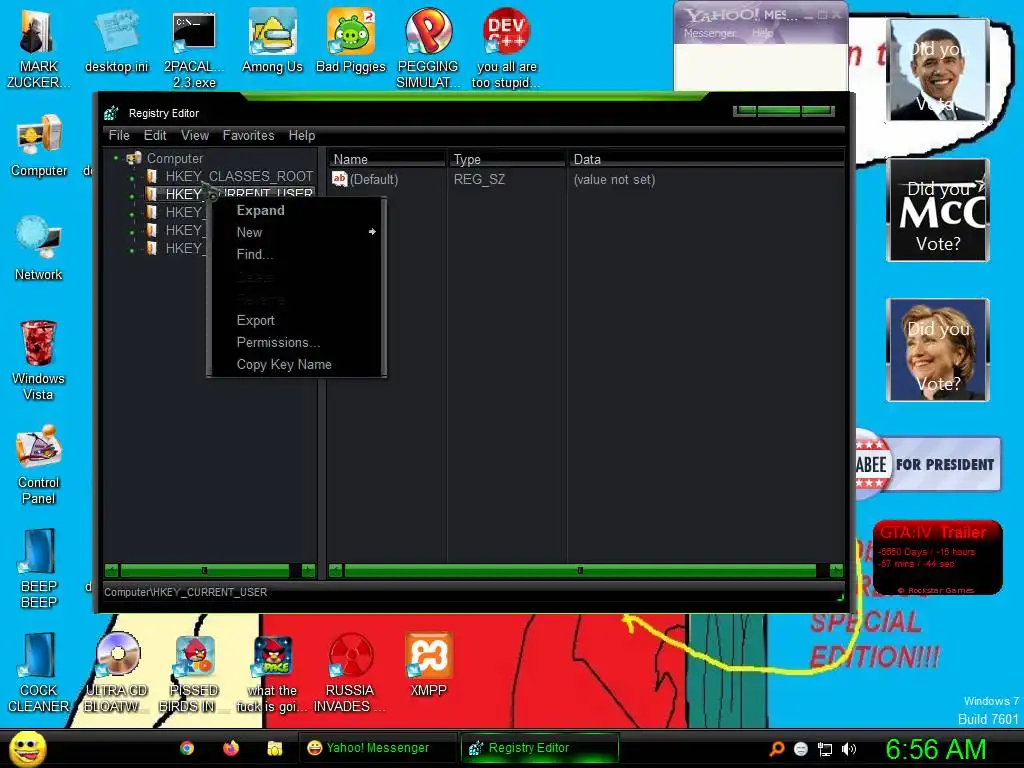The image size is (1024, 768).
Task: Click the 'FOR PRESIDENT' campaign gadget
Action: [928, 464]
